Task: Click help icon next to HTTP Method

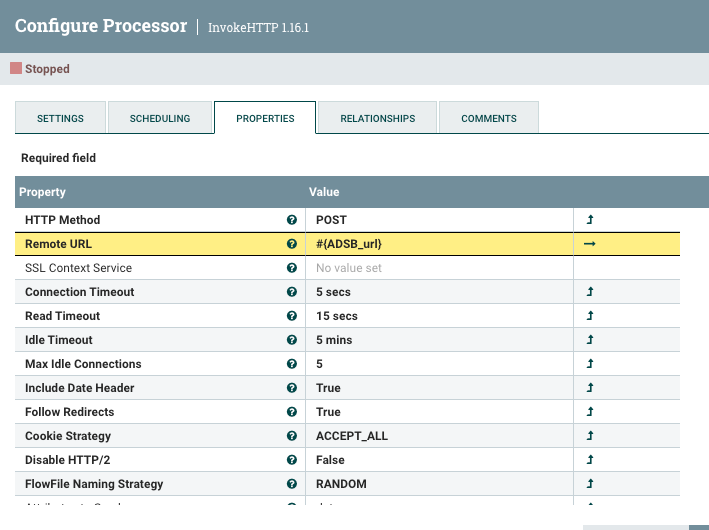Action: [x=292, y=220]
